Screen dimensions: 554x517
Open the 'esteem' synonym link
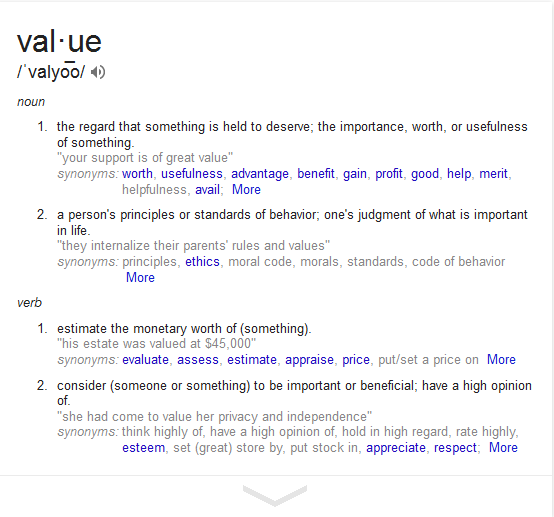(143, 448)
